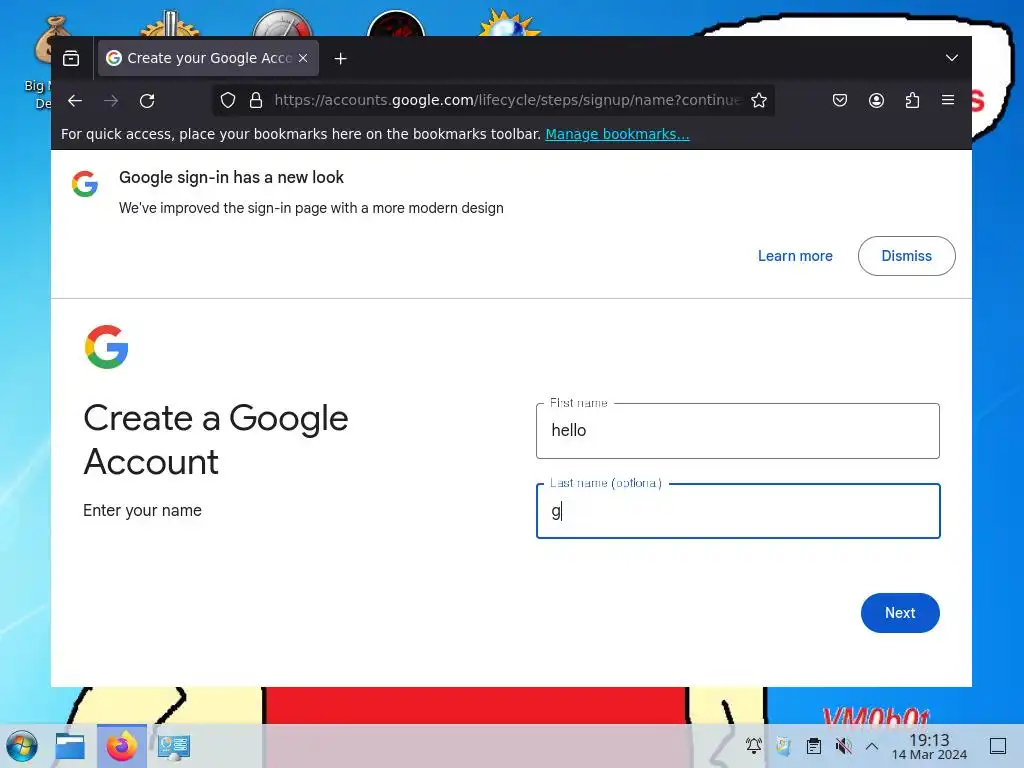
Task: Click the Google logo in banner
Action: coord(85,184)
